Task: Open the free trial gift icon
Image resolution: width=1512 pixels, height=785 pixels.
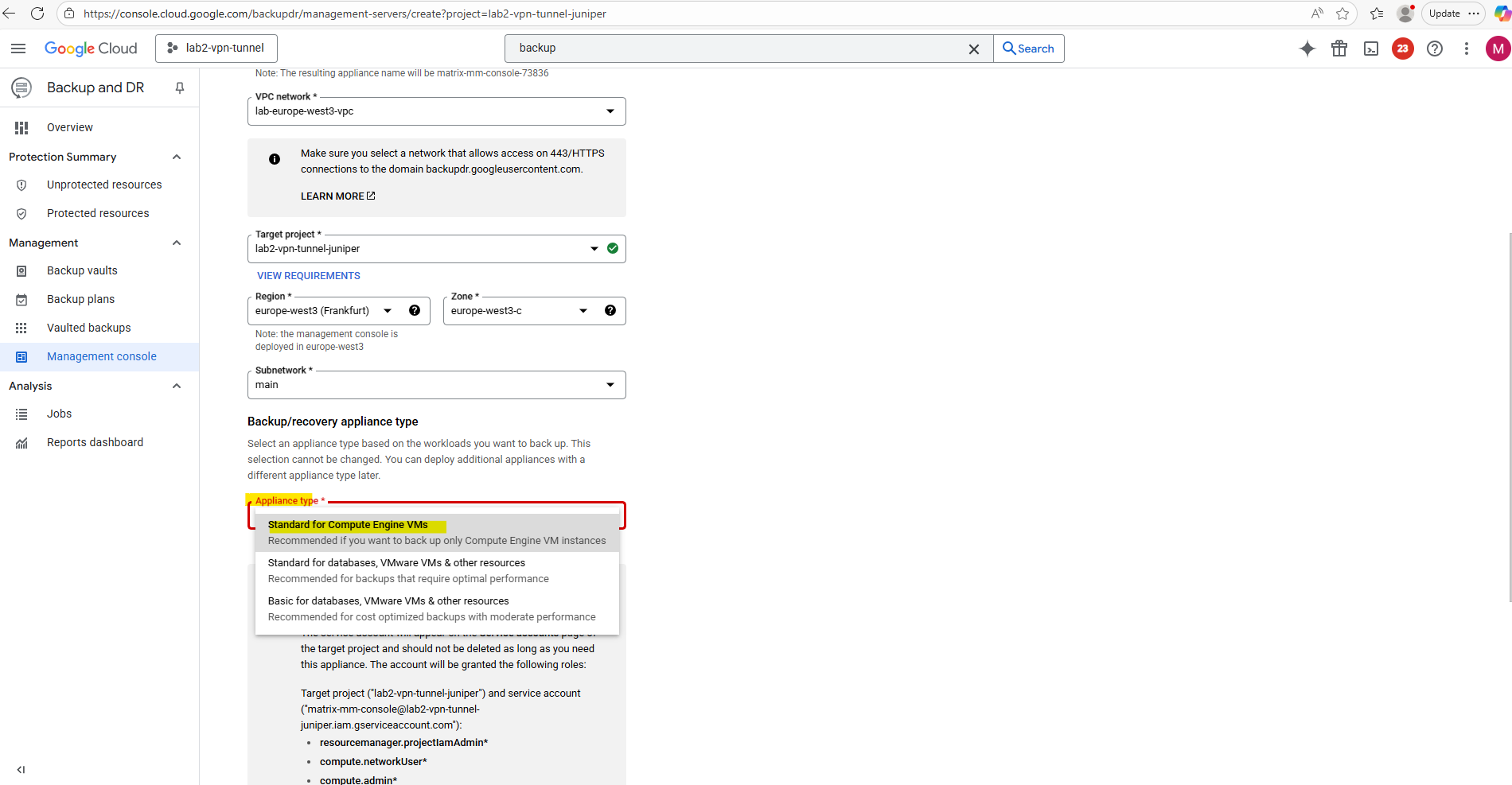Action: coord(1339,49)
